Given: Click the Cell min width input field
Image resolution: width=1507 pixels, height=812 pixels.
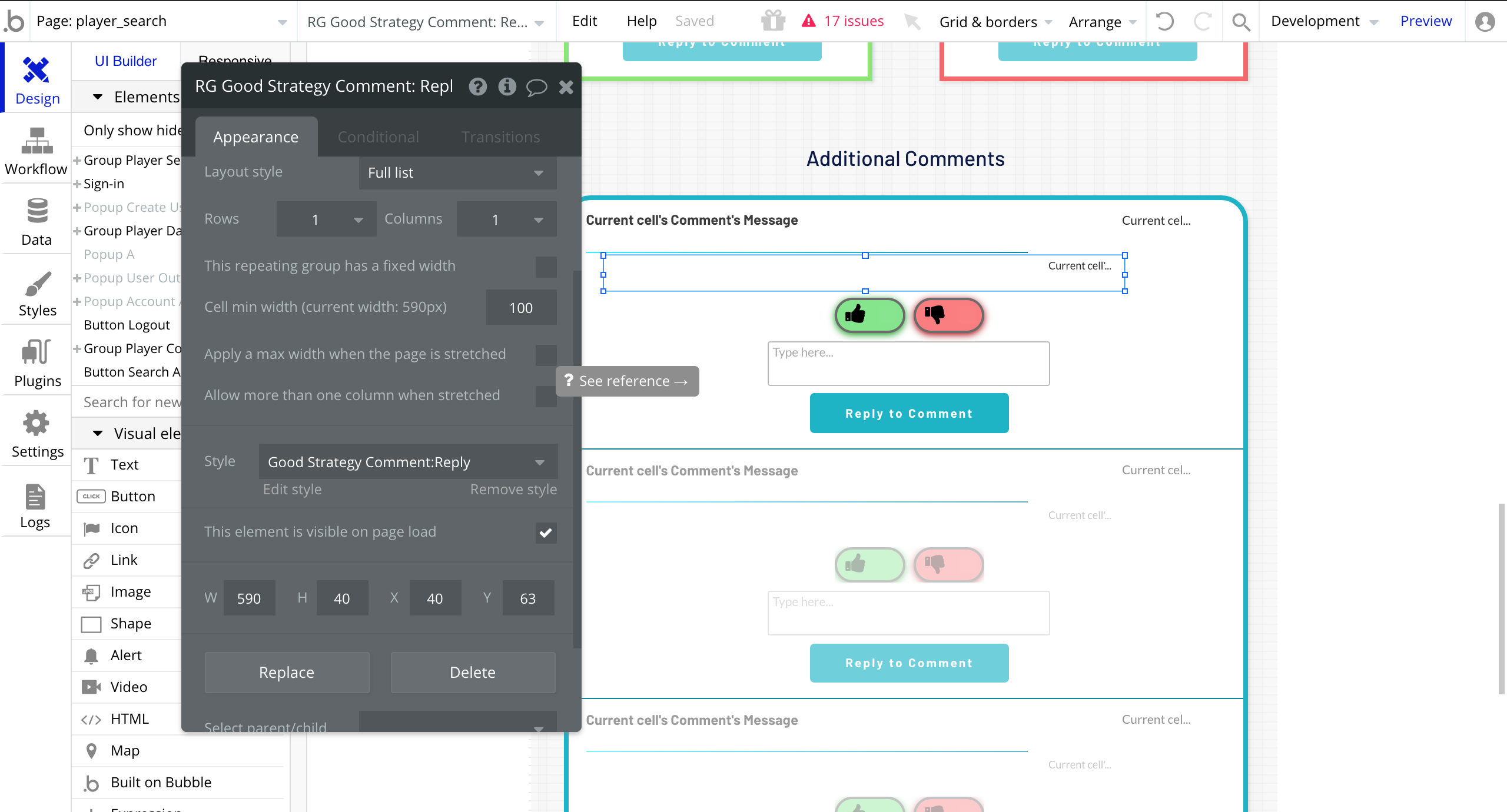Looking at the screenshot, I should coord(520,308).
